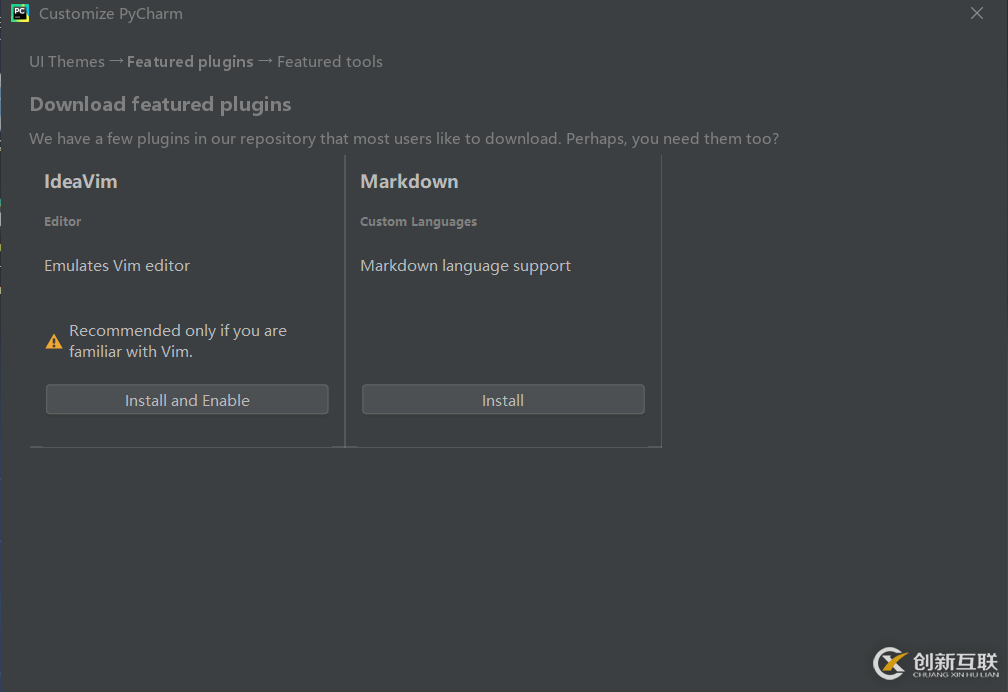Click the Download featured plugins heading

160,104
